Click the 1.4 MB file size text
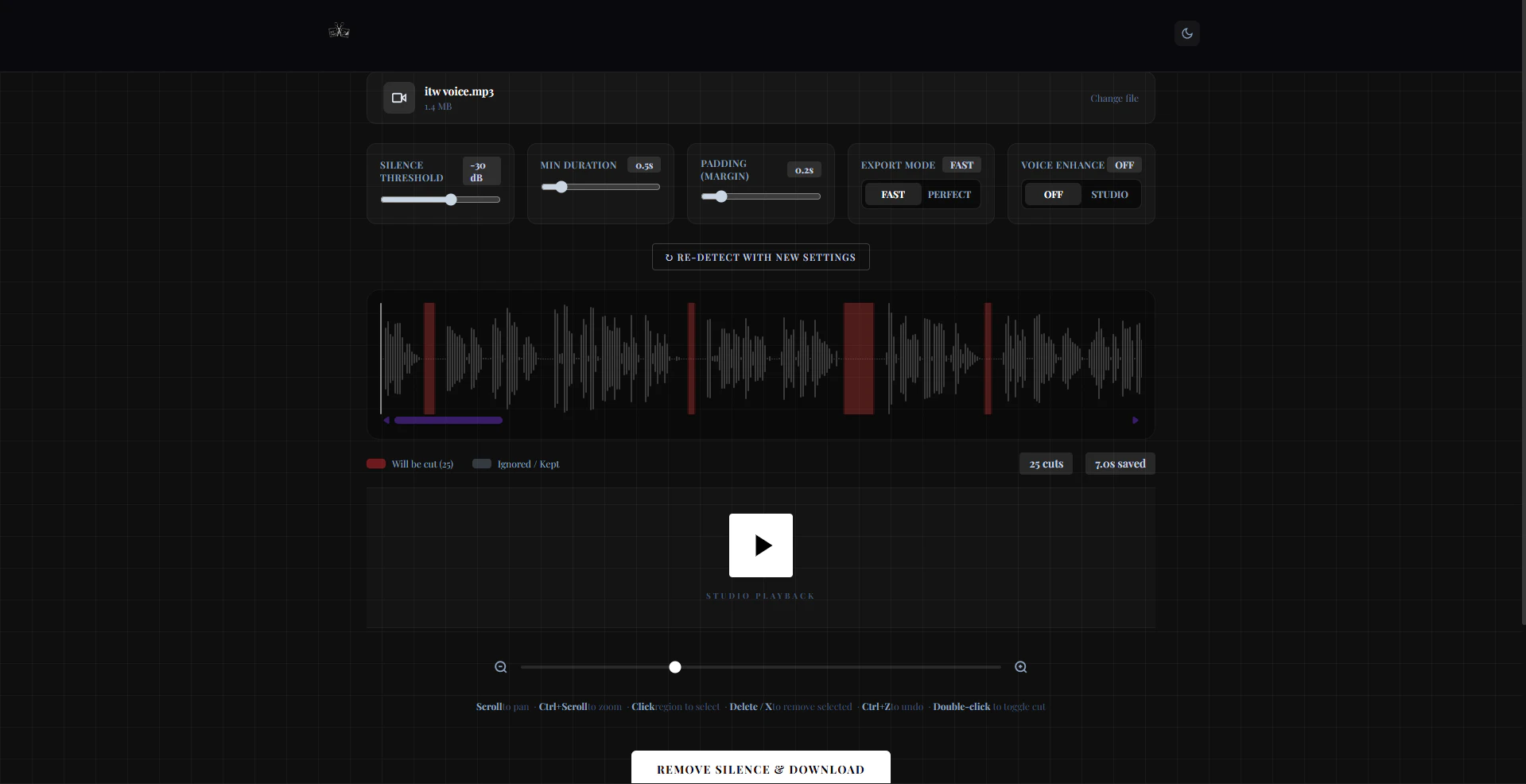The width and height of the screenshot is (1526, 784). click(437, 107)
